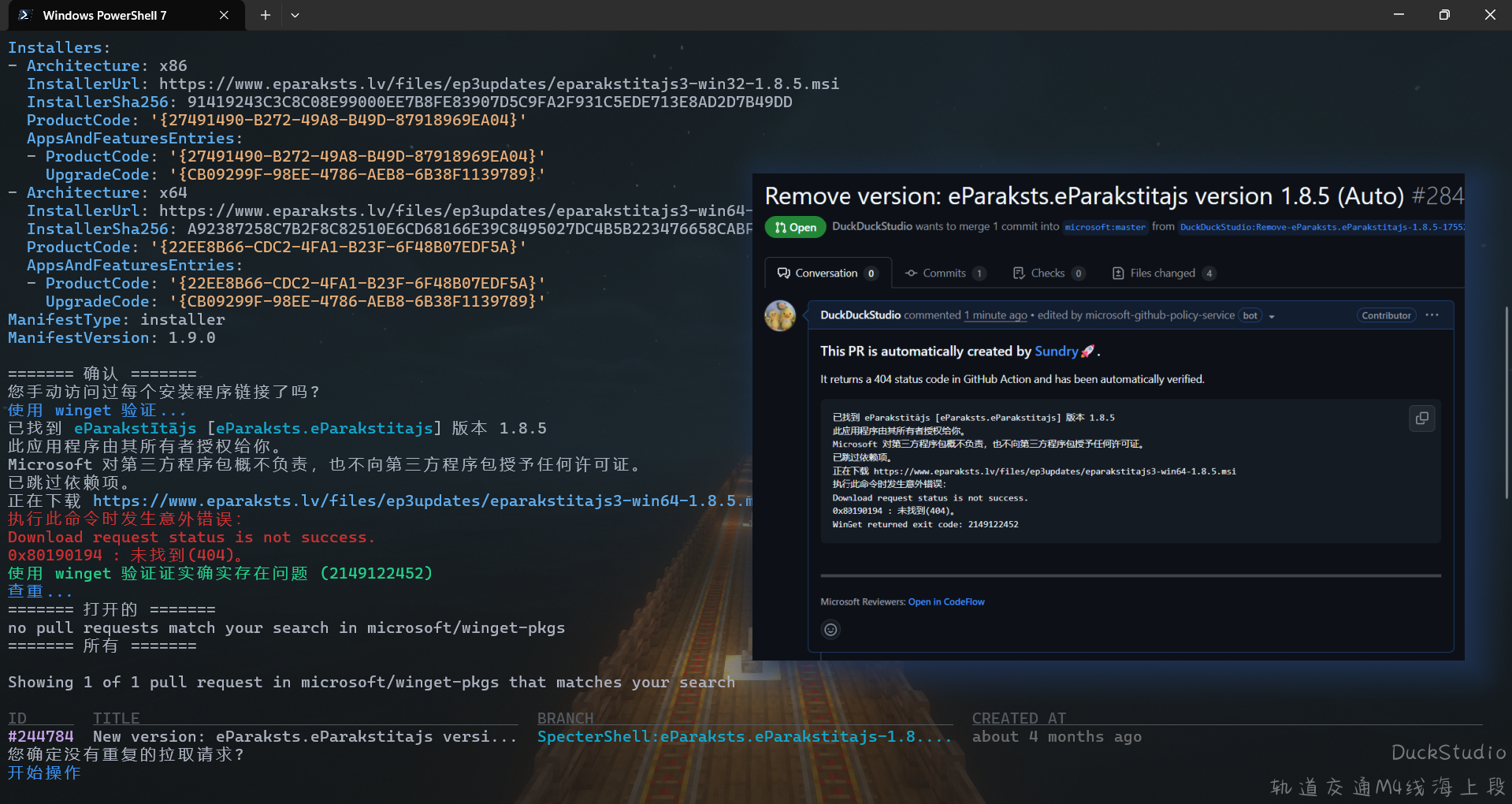Select the Windows PowerShell 7 tab
This screenshot has width=1512, height=804.
pyautogui.click(x=126, y=15)
